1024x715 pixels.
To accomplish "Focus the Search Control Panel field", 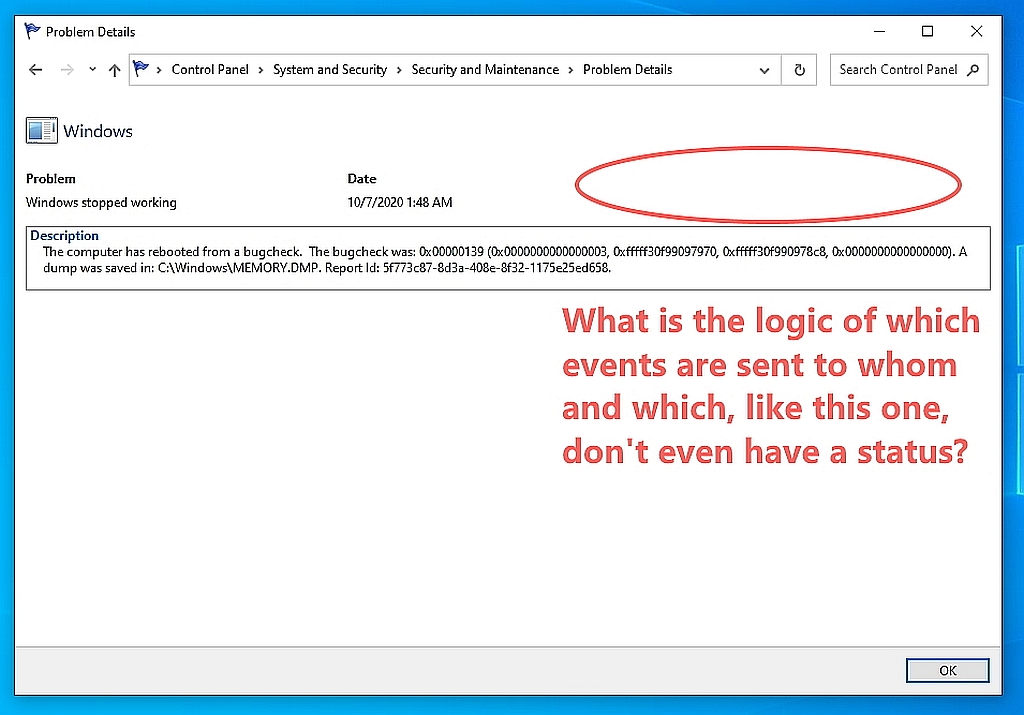I will tap(908, 70).
